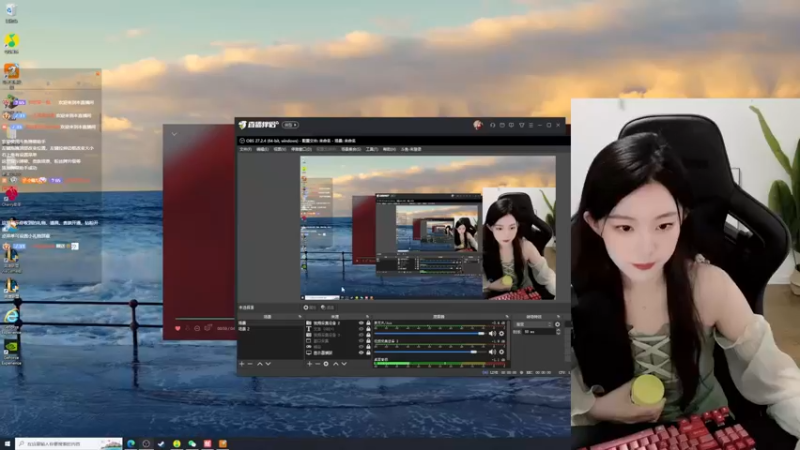The image size is (800, 450).
Task: Move the selected scene up
Action: pyautogui.click(x=260, y=364)
